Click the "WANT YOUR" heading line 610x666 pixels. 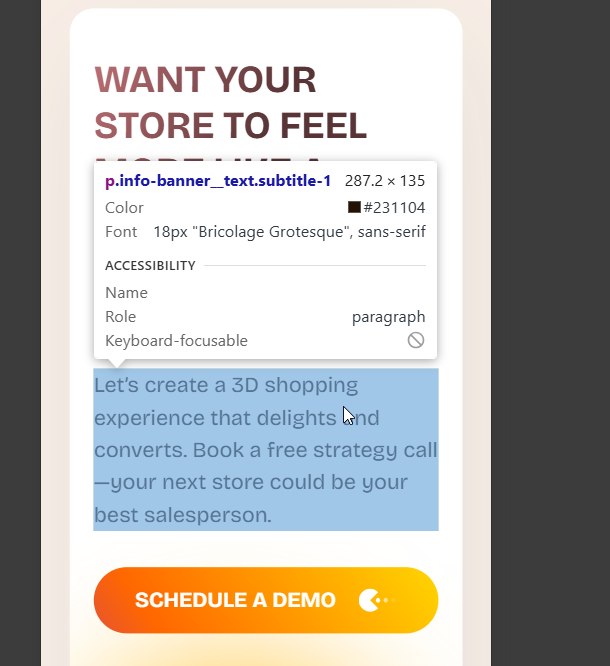coord(205,80)
